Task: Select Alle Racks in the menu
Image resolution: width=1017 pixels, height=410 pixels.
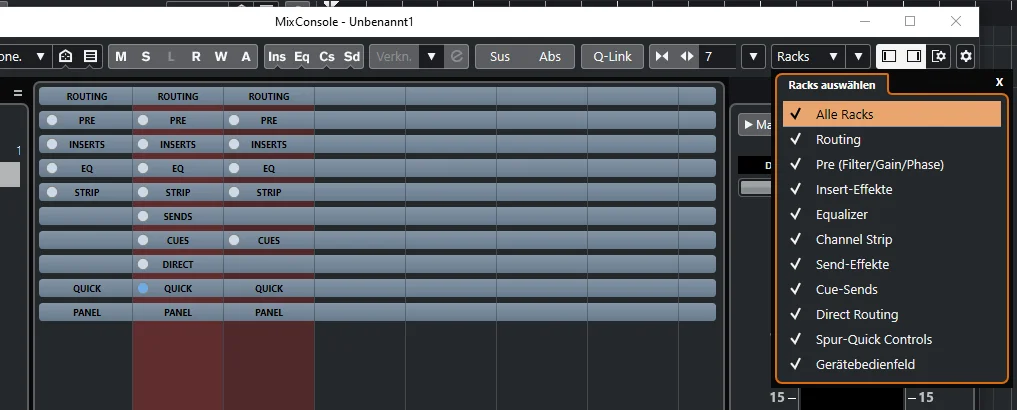Action: pyautogui.click(x=892, y=114)
